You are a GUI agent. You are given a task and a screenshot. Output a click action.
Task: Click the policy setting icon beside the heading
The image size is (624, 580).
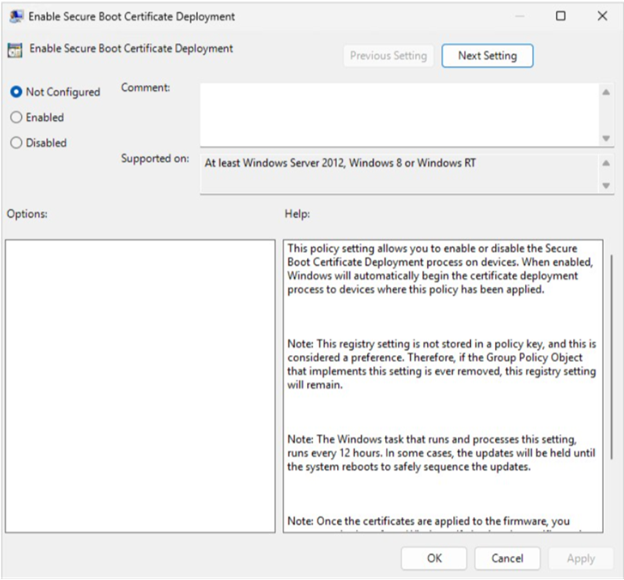coord(14,50)
